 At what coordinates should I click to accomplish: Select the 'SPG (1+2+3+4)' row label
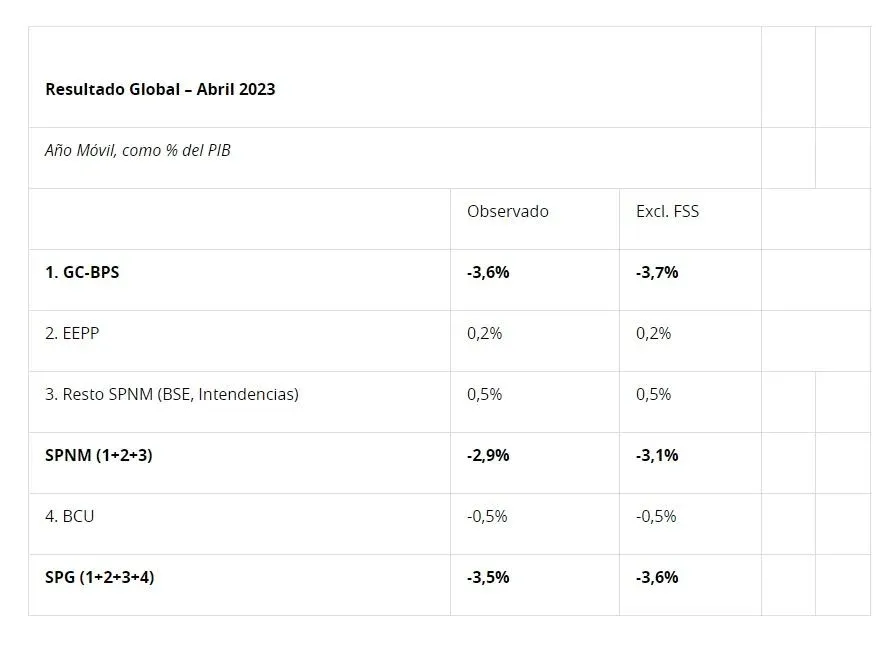tap(100, 577)
